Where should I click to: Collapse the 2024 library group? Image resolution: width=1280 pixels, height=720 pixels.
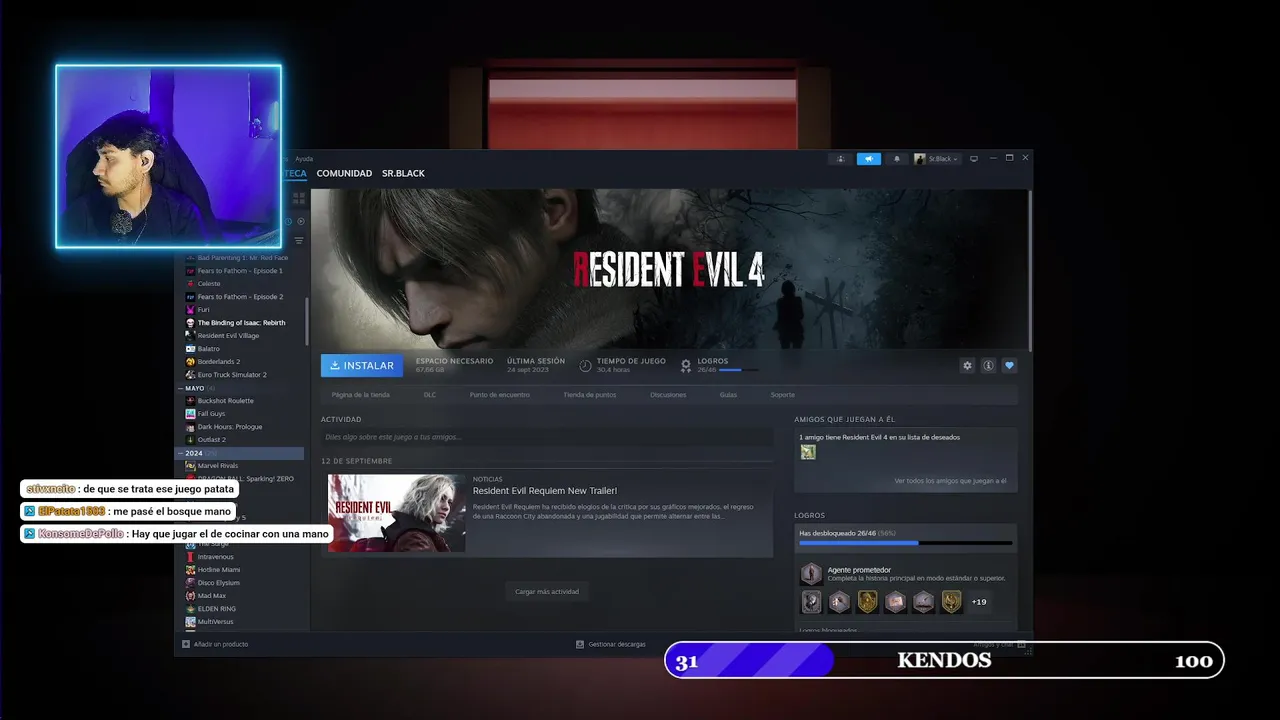(x=180, y=453)
